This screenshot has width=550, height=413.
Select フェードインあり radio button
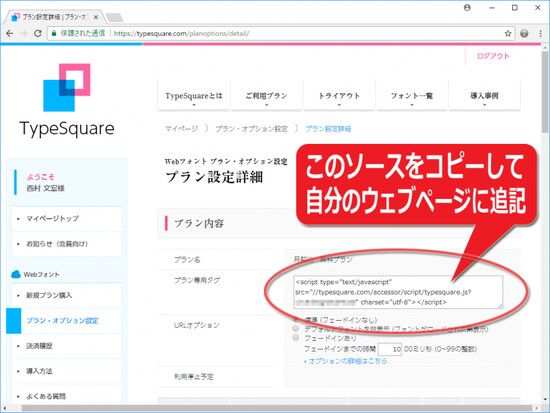pyautogui.click(x=296, y=338)
